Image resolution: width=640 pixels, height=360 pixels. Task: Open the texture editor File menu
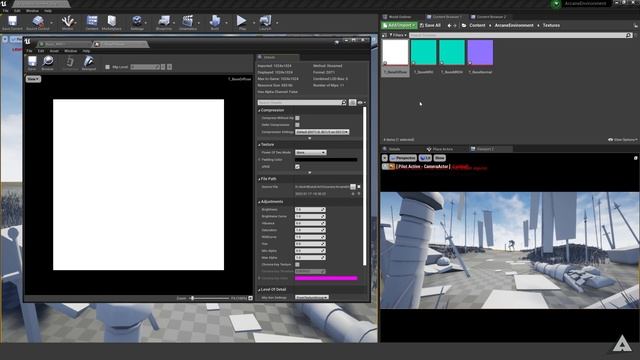[x=29, y=51]
